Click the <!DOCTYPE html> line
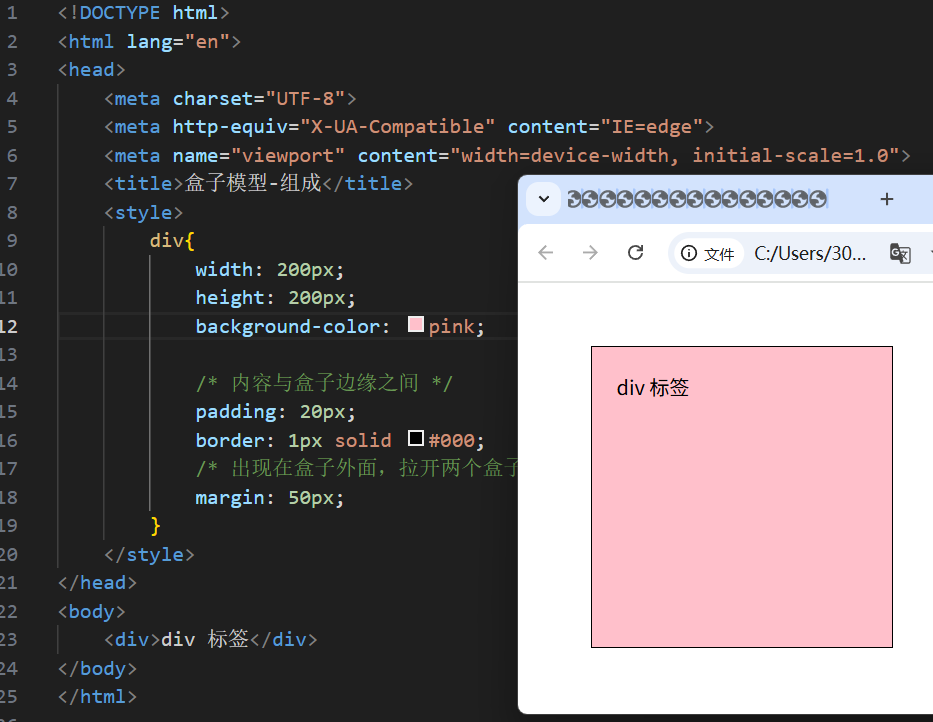The image size is (933, 722). pos(143,12)
